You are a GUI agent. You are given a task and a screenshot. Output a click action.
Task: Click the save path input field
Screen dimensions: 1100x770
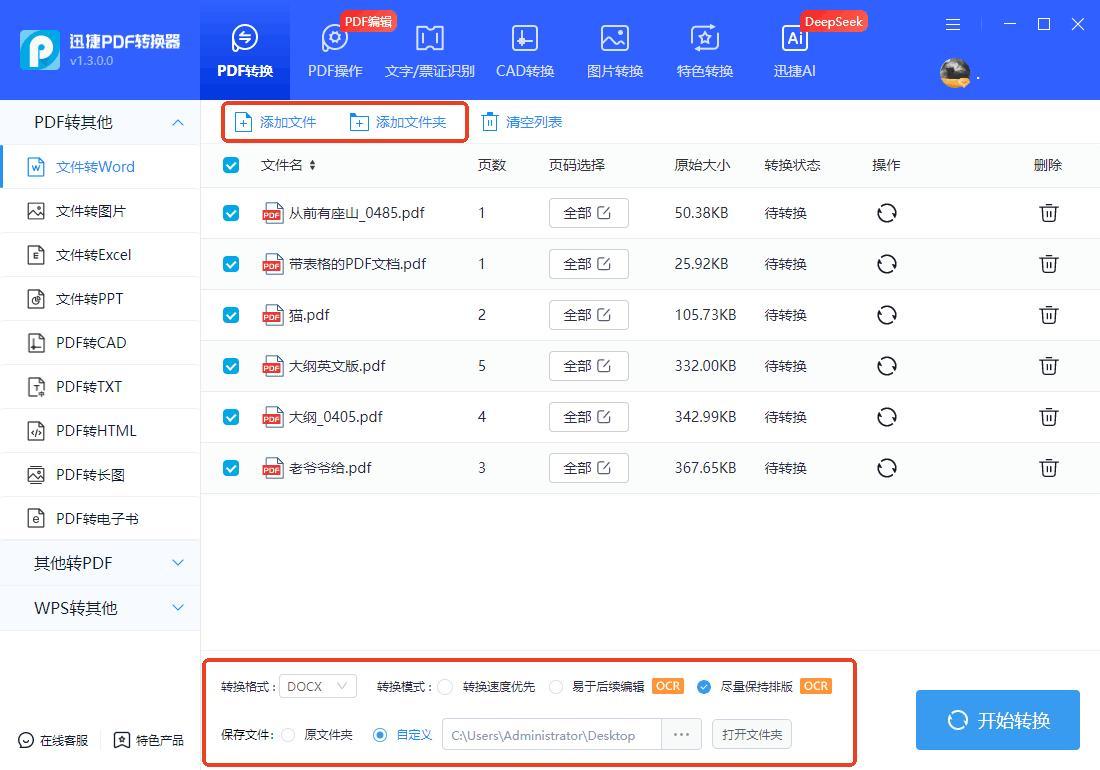(551, 735)
